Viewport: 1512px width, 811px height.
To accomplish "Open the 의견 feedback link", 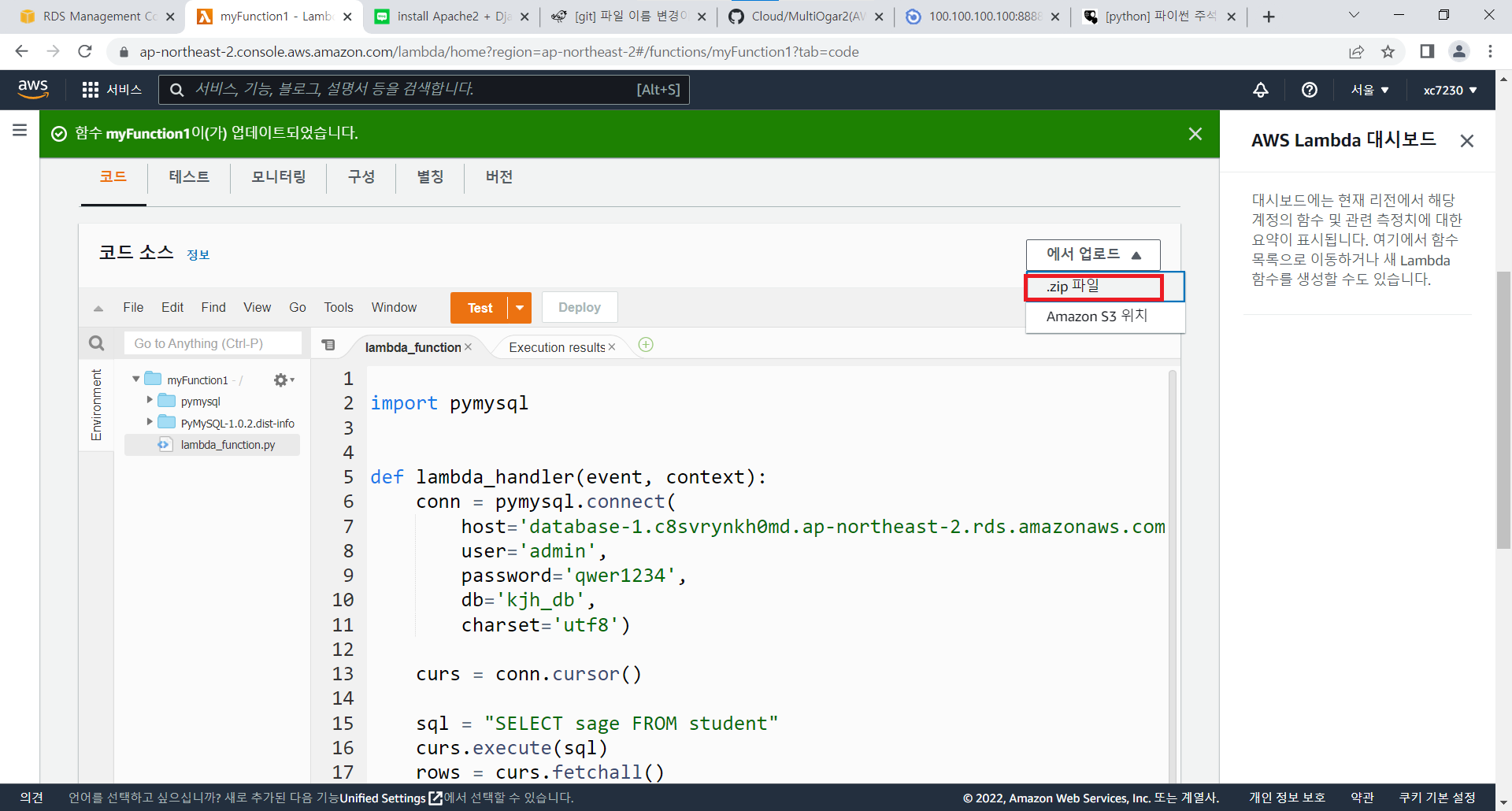I will click(x=31, y=798).
